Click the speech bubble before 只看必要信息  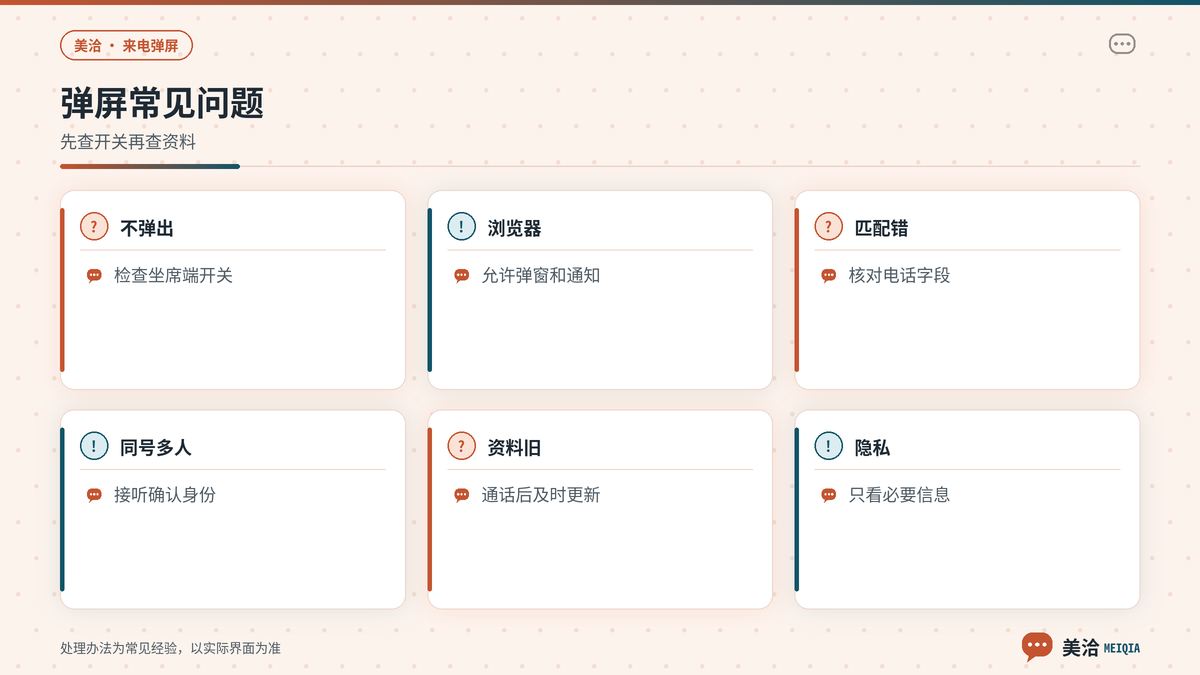click(828, 495)
